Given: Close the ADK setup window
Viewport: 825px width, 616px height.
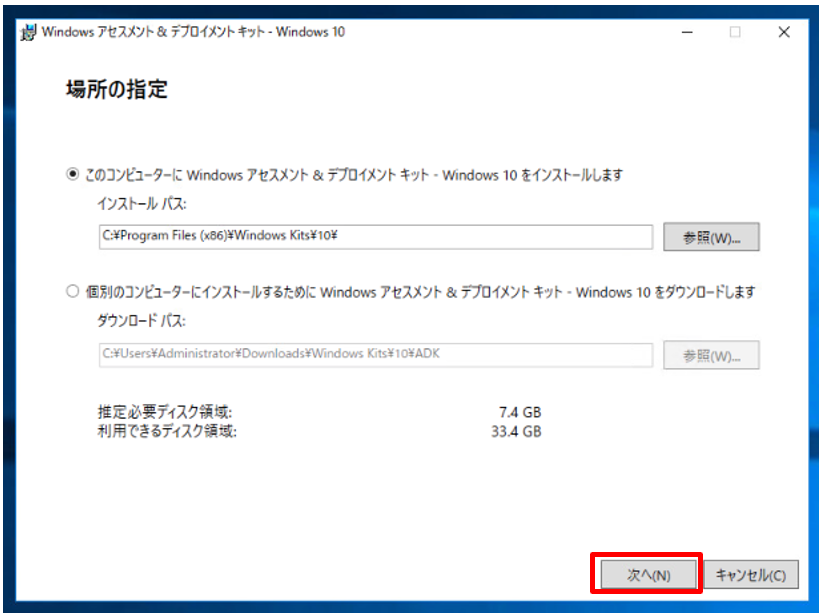Looking at the screenshot, I should (784, 32).
